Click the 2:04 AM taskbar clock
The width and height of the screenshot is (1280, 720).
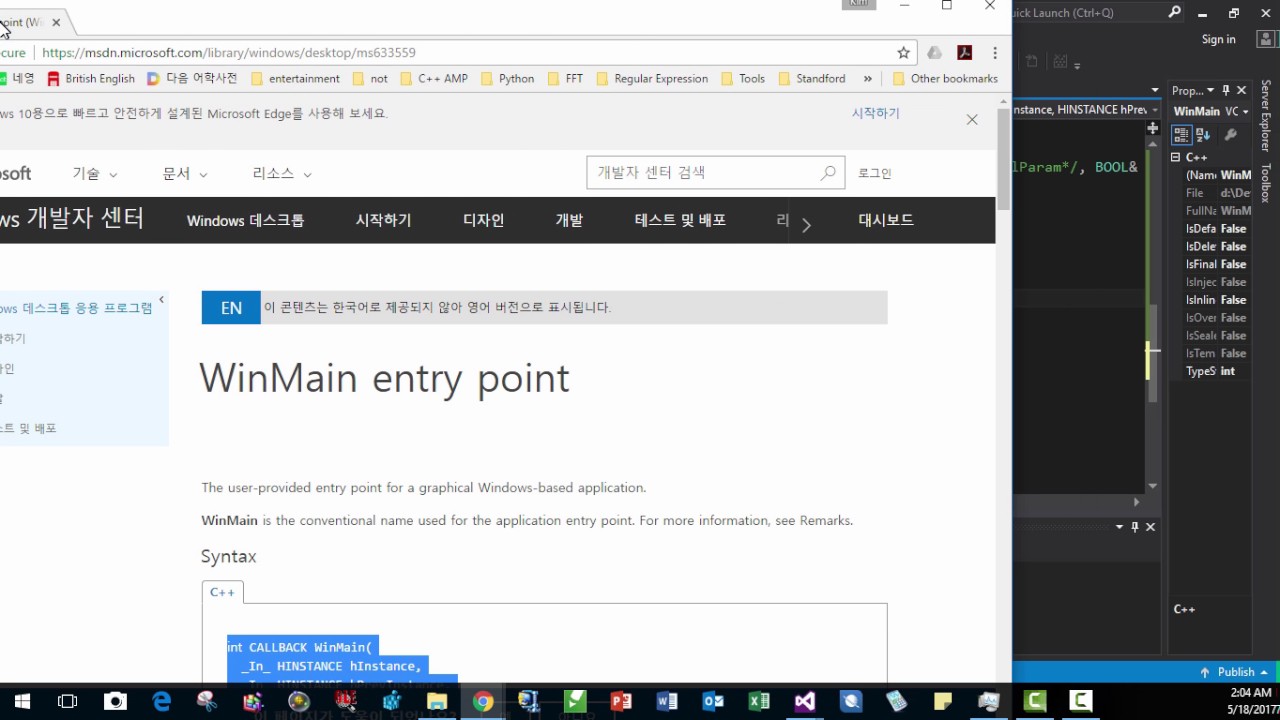[x=1252, y=692]
